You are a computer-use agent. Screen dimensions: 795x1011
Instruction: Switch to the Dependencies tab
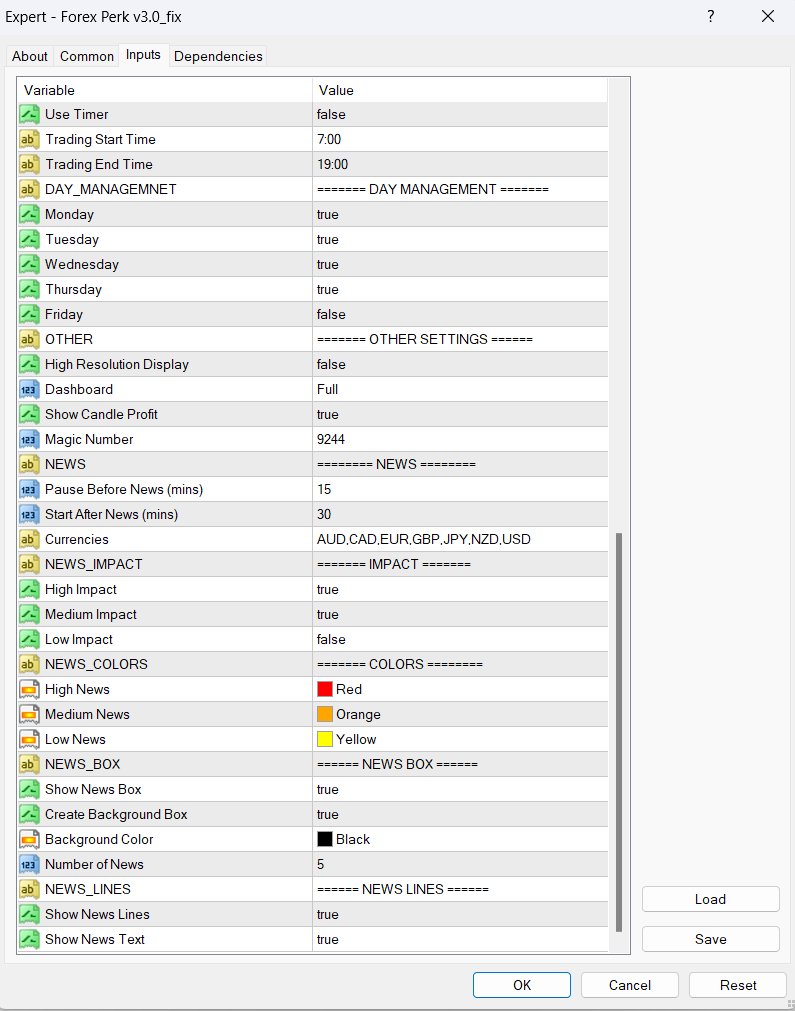point(218,56)
